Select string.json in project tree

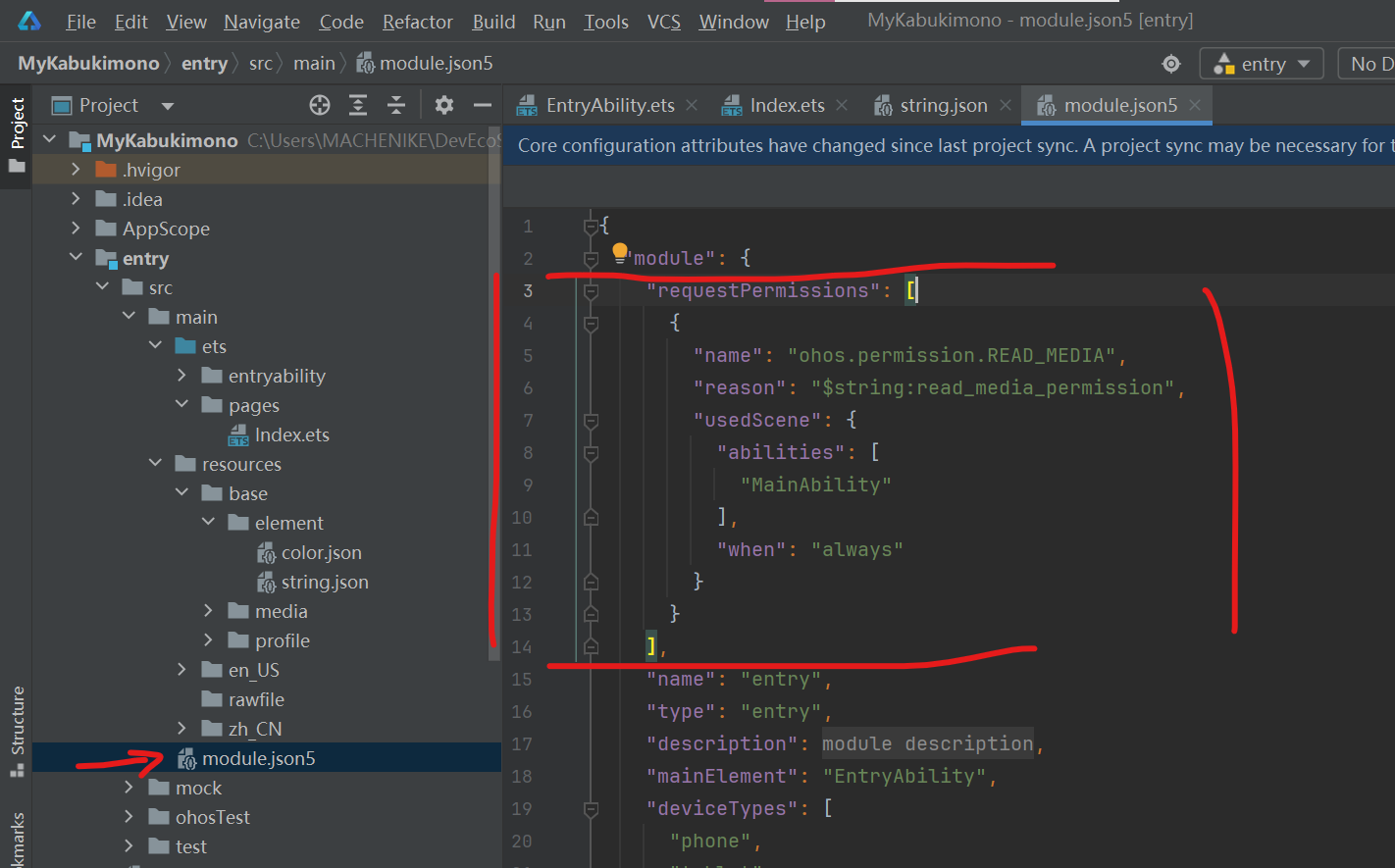312,582
